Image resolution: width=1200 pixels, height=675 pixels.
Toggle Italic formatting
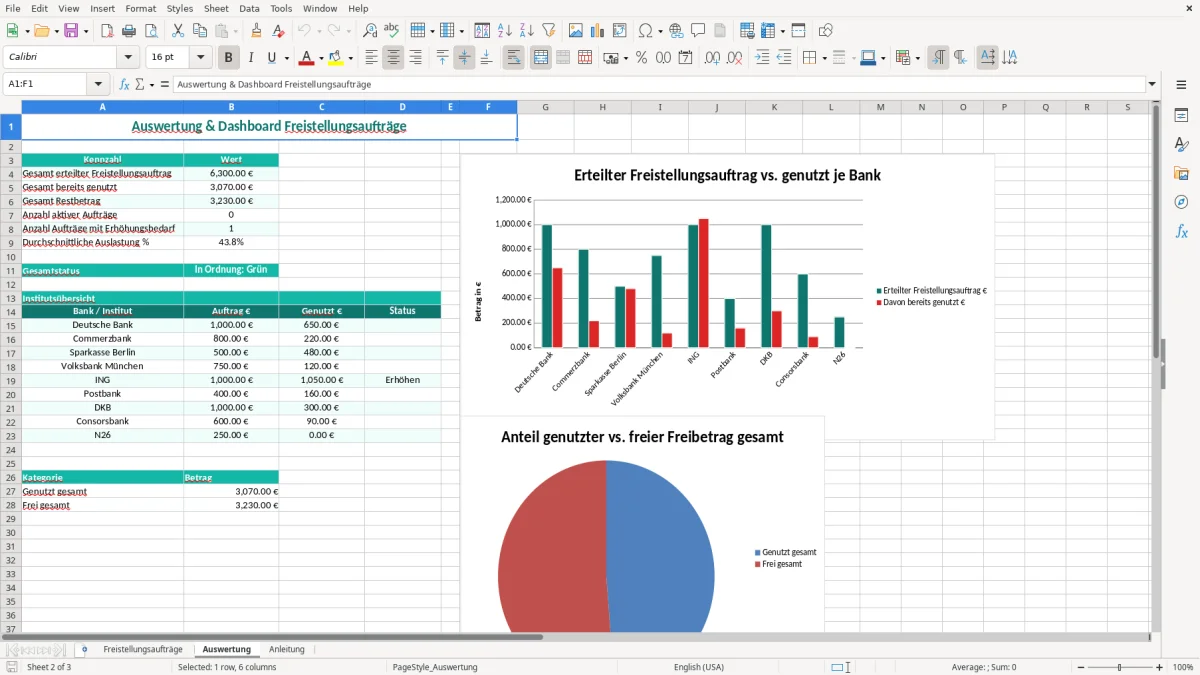[250, 58]
